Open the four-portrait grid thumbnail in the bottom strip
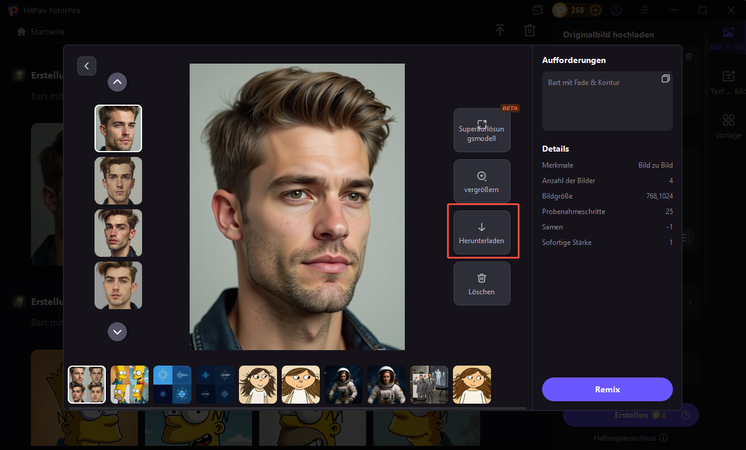This screenshot has height=450, width=746. (87, 384)
